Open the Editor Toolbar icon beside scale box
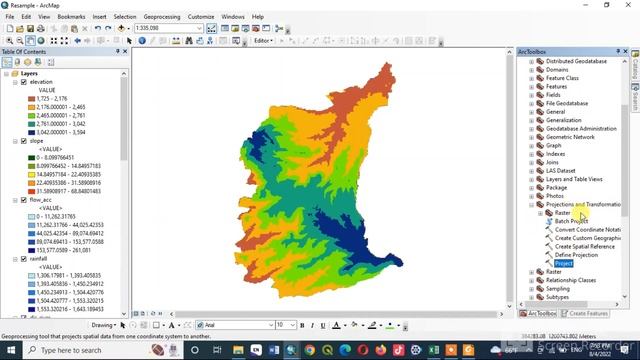640x360 pixels. click(211, 29)
